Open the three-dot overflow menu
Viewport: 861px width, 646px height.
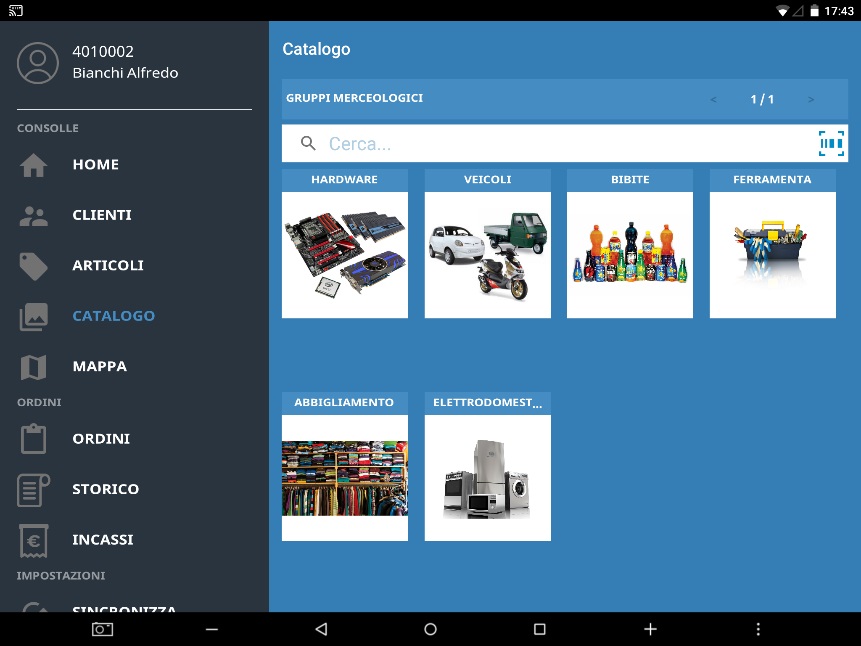coord(758,629)
